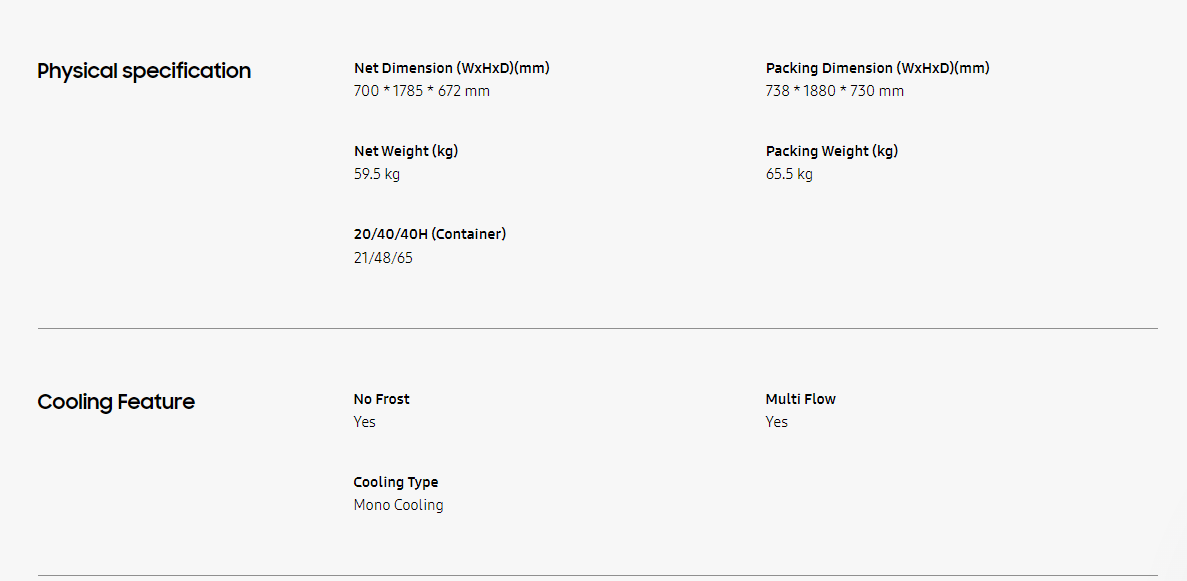Click the 59.5 kg net weight value

pos(377,174)
